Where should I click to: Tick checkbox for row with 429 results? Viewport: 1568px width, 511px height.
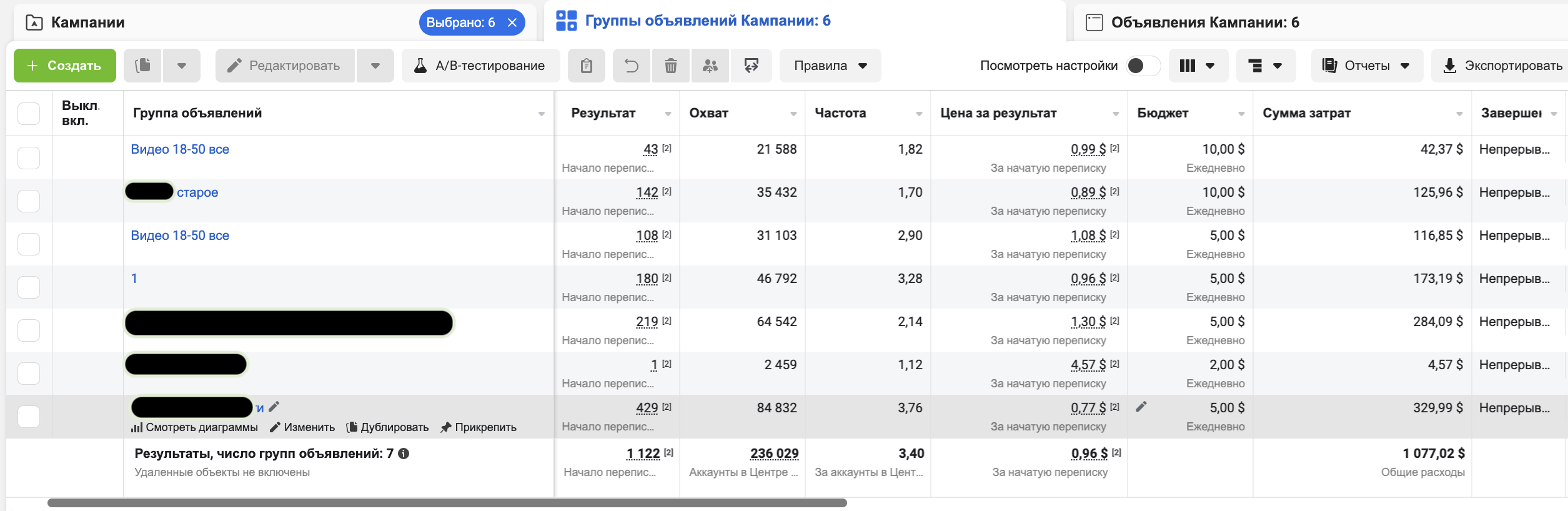[29, 417]
